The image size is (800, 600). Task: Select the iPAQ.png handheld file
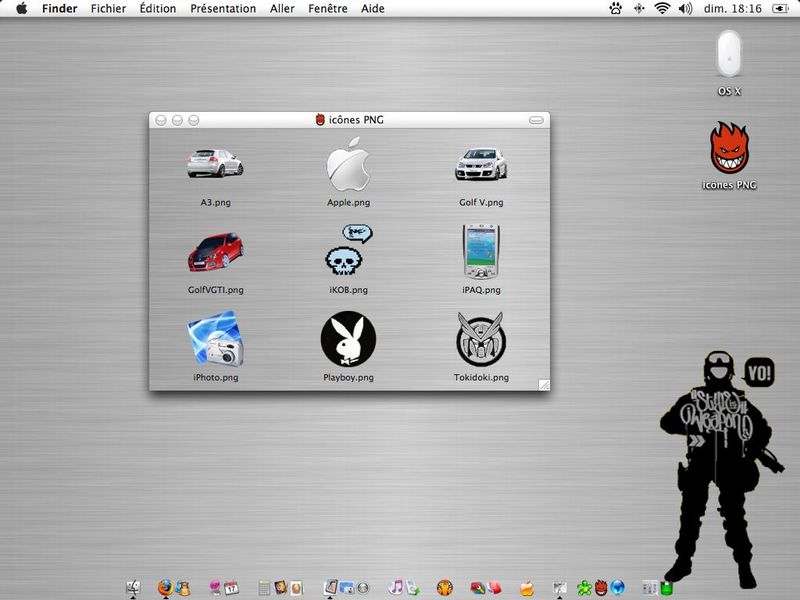481,252
